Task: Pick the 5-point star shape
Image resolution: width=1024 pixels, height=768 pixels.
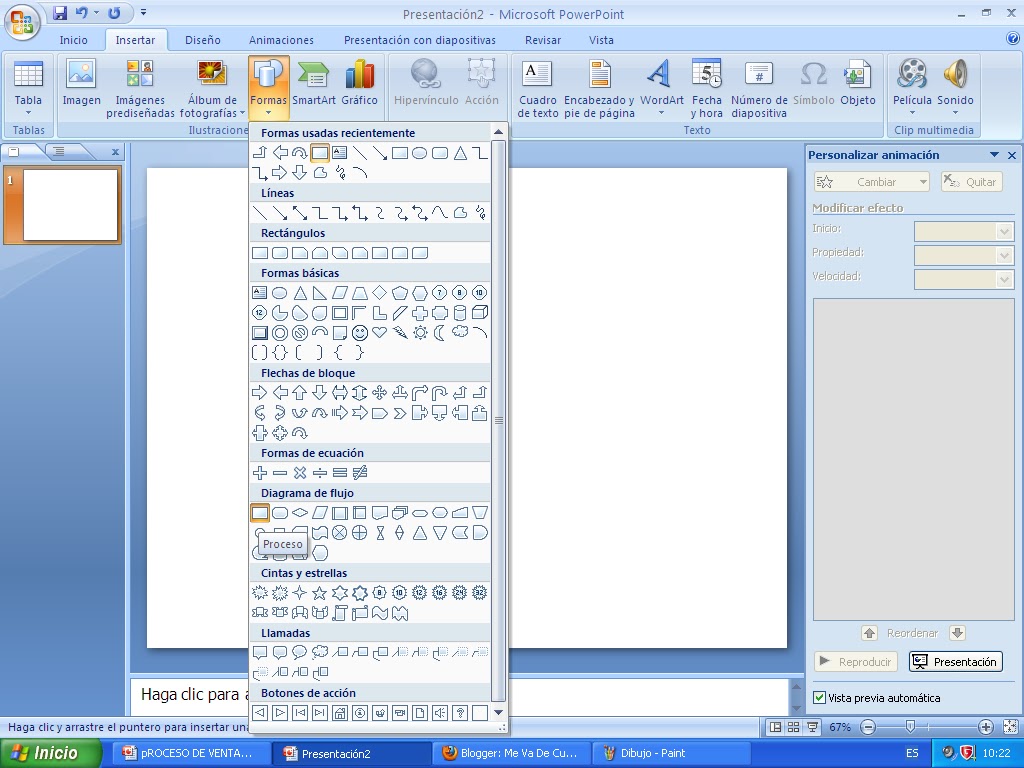Action: pyautogui.click(x=319, y=593)
